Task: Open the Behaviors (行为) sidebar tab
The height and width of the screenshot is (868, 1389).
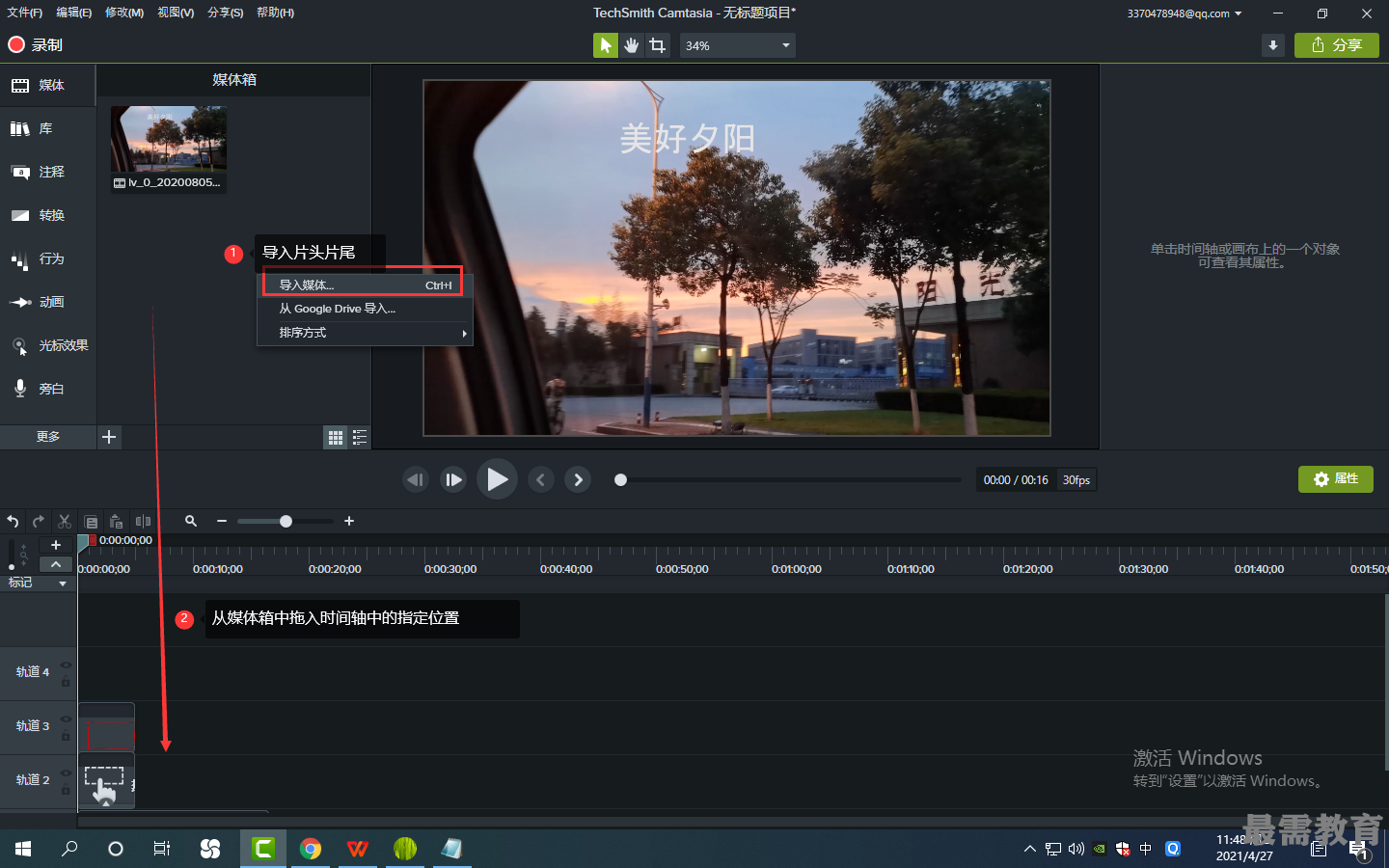Action: [47, 259]
